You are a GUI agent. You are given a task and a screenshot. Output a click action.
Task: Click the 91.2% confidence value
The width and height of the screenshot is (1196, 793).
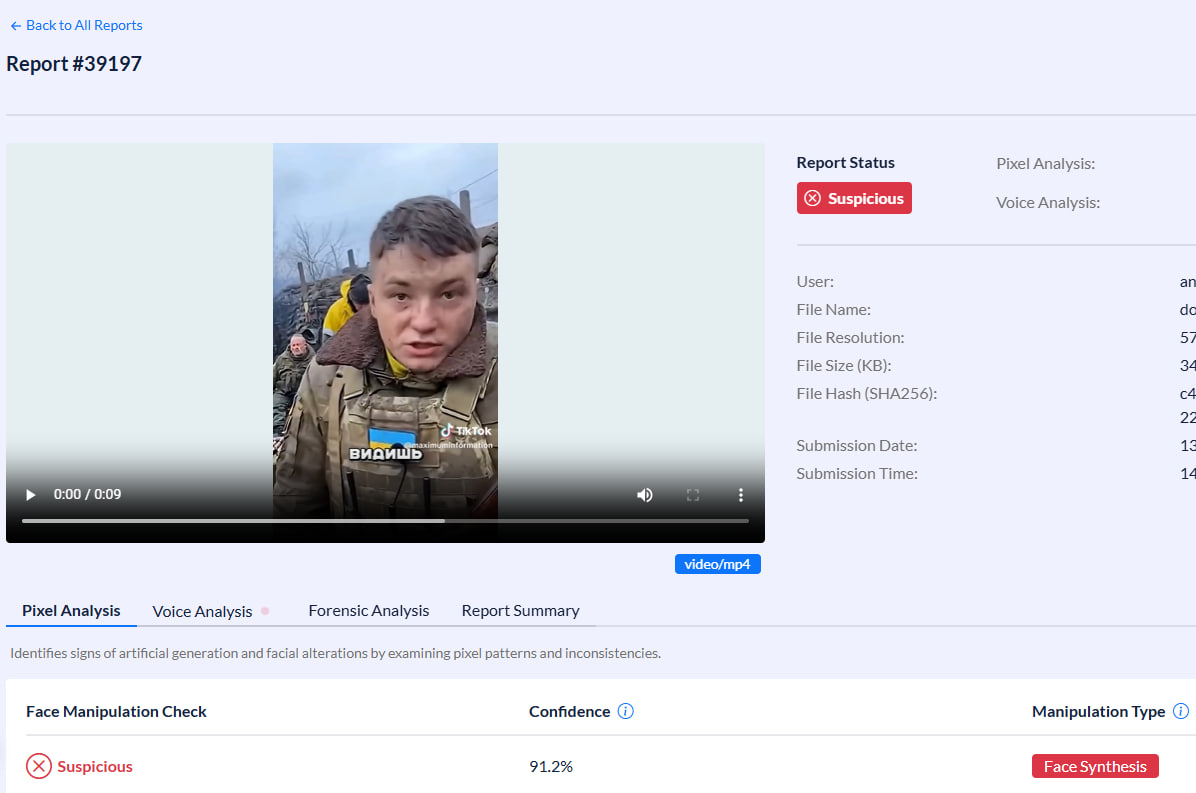[x=551, y=767]
